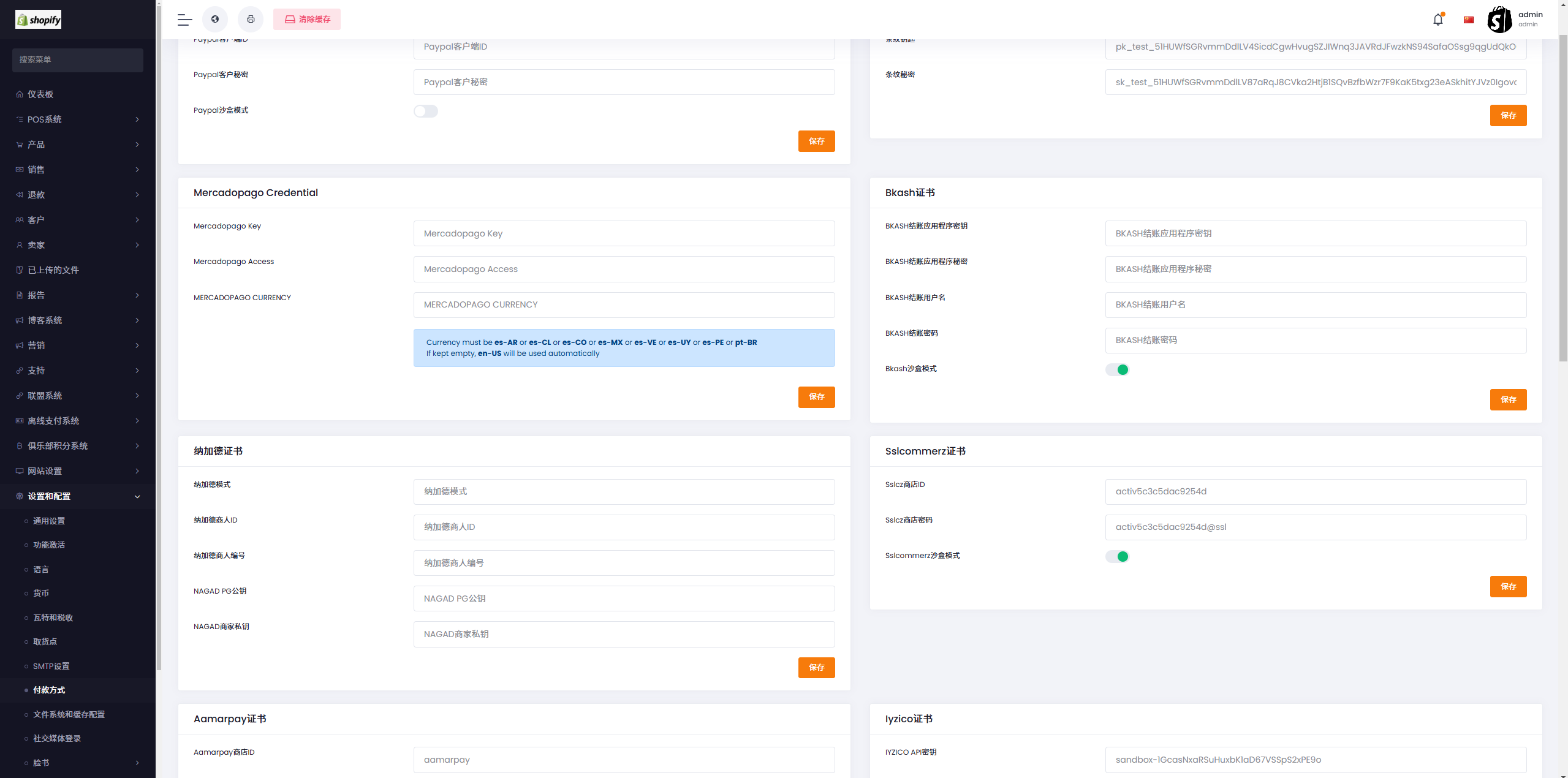Click the admin profile avatar
Image resolution: width=1568 pixels, height=778 pixels.
1499,20
